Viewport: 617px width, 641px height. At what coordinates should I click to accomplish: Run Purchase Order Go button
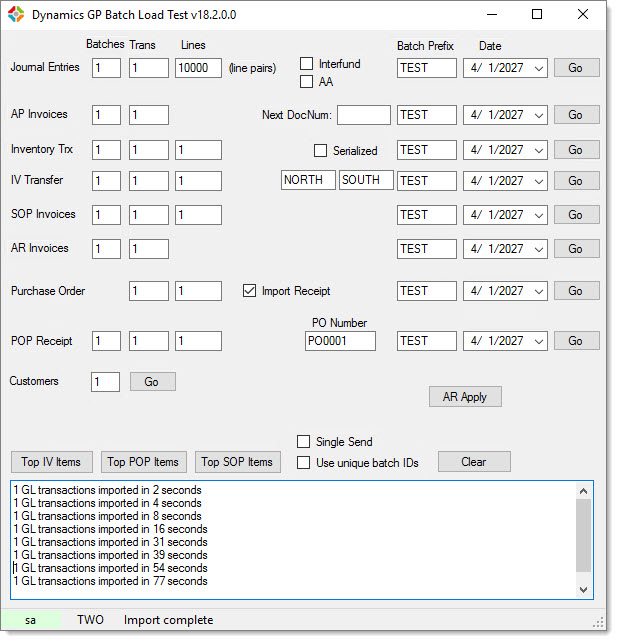(x=577, y=291)
